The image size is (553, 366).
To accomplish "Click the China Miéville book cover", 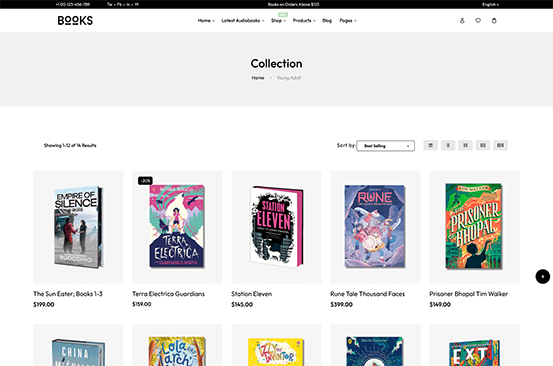I will point(78,352).
